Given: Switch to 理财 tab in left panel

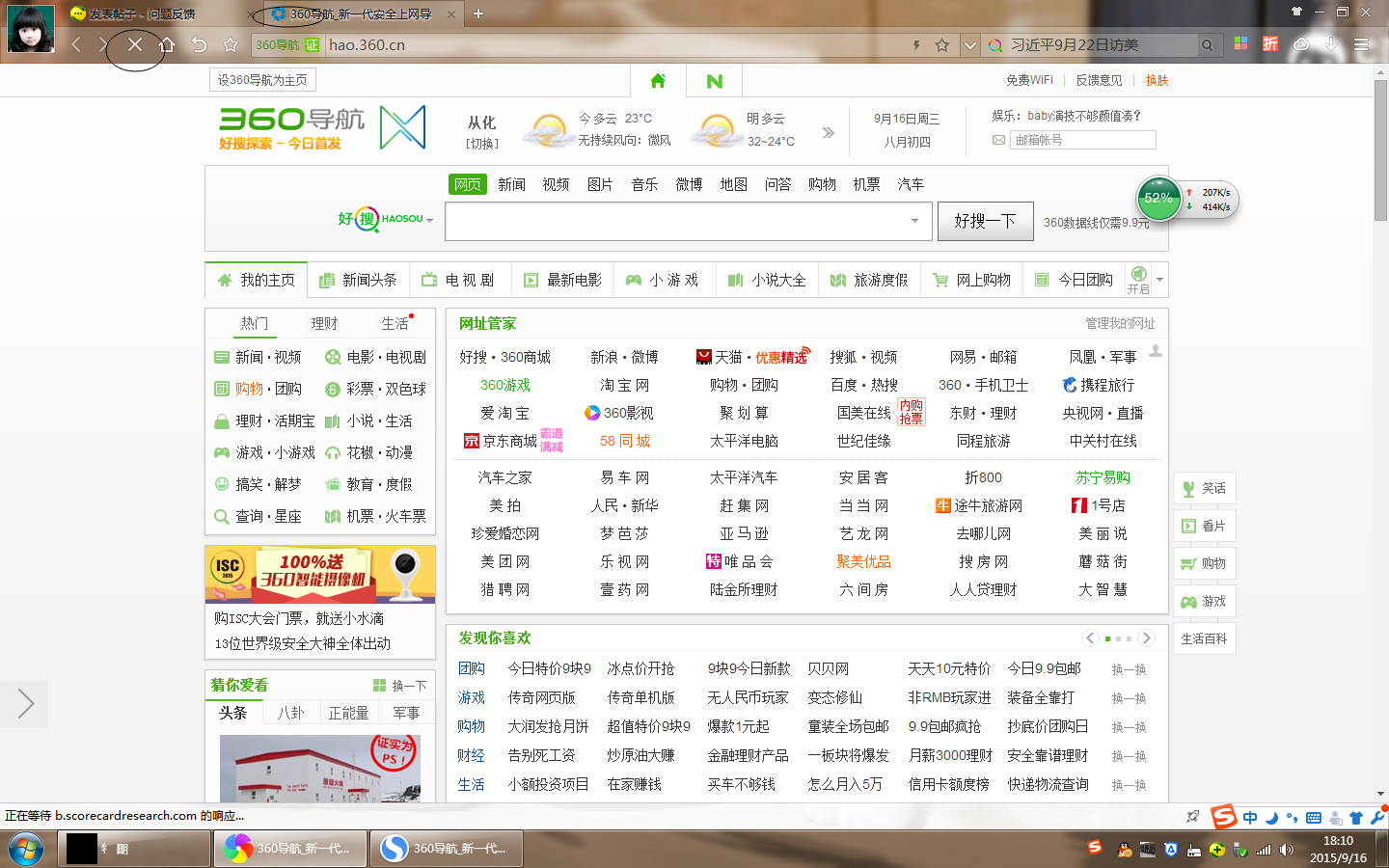Looking at the screenshot, I should tap(324, 323).
